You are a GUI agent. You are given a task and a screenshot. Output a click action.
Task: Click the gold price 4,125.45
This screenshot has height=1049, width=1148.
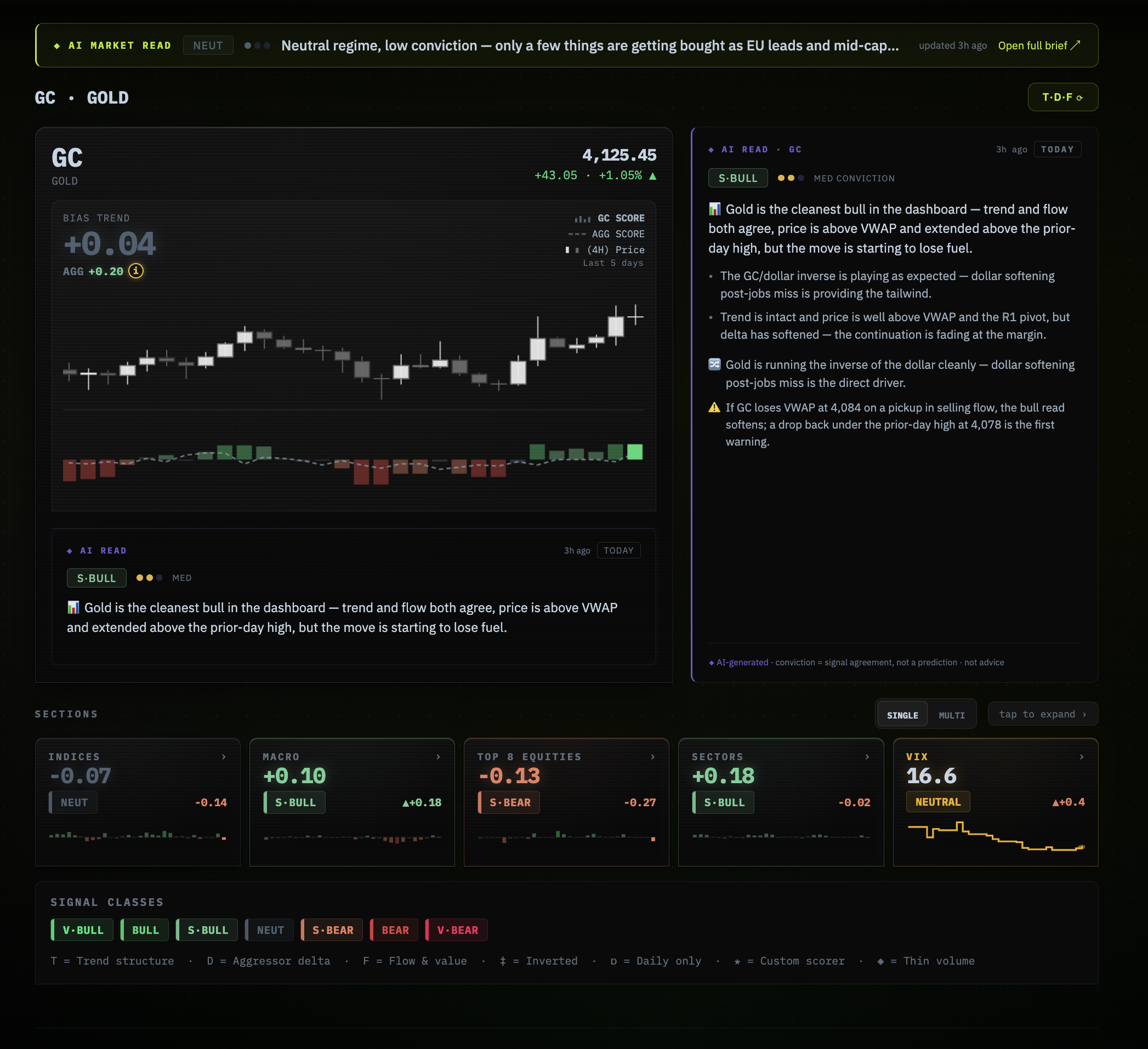coord(620,155)
